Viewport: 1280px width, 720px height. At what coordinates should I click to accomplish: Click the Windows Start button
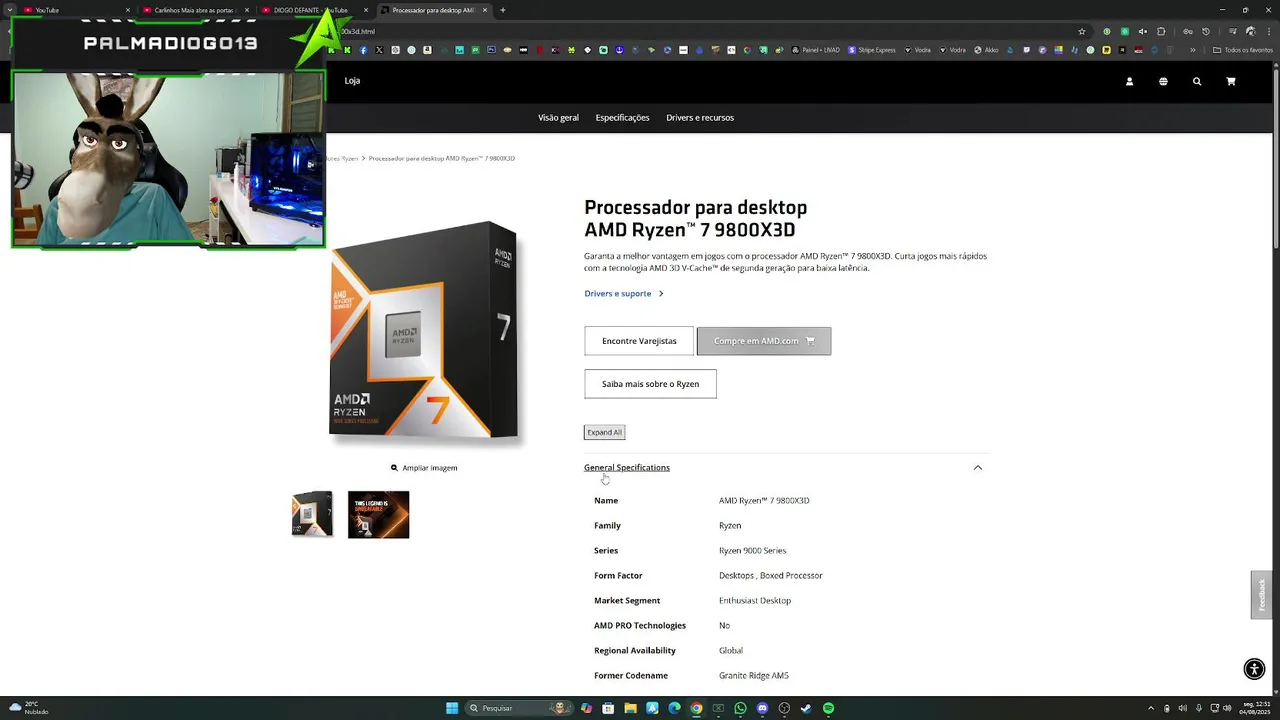pos(452,708)
